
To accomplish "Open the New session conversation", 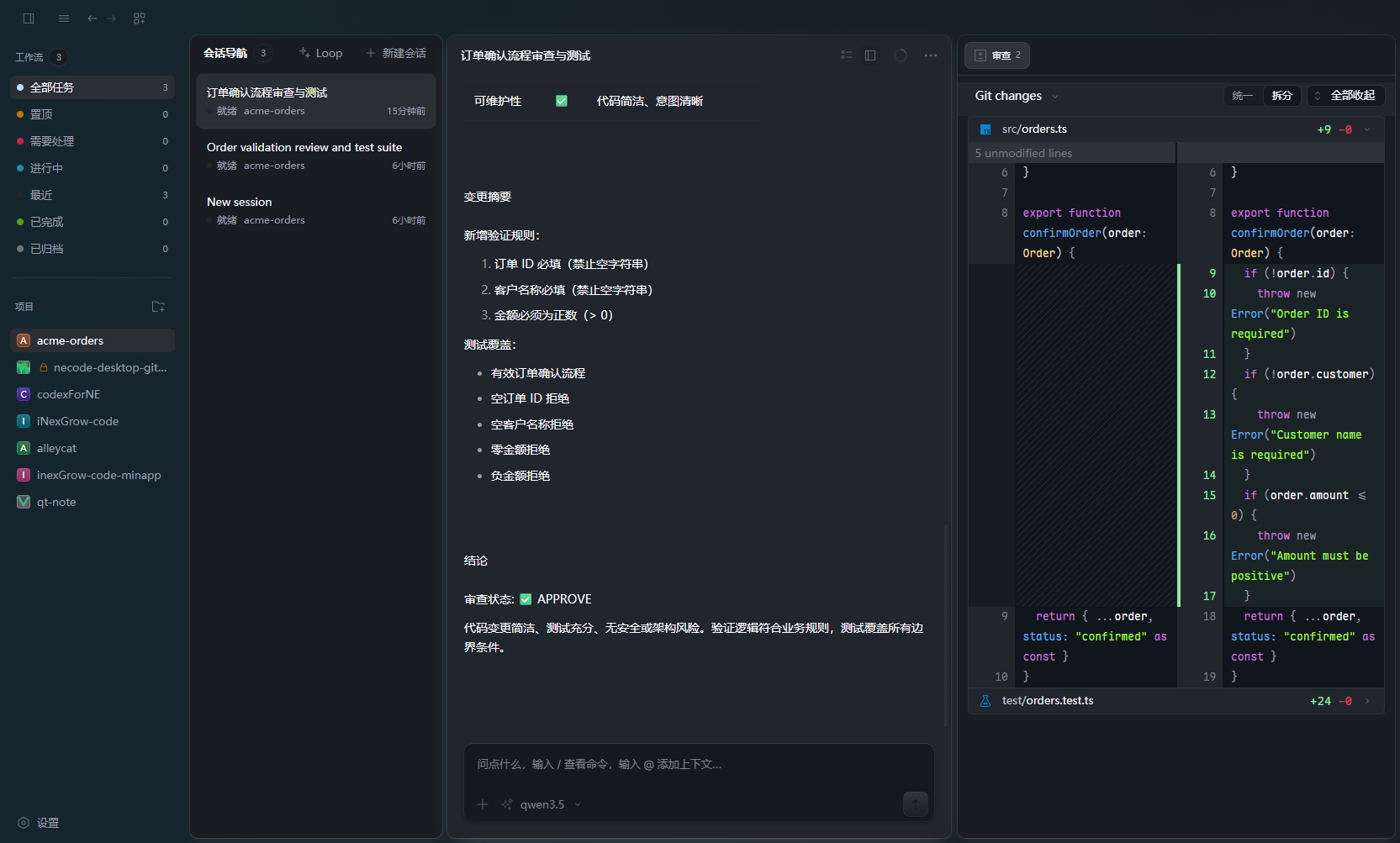I will [316, 210].
